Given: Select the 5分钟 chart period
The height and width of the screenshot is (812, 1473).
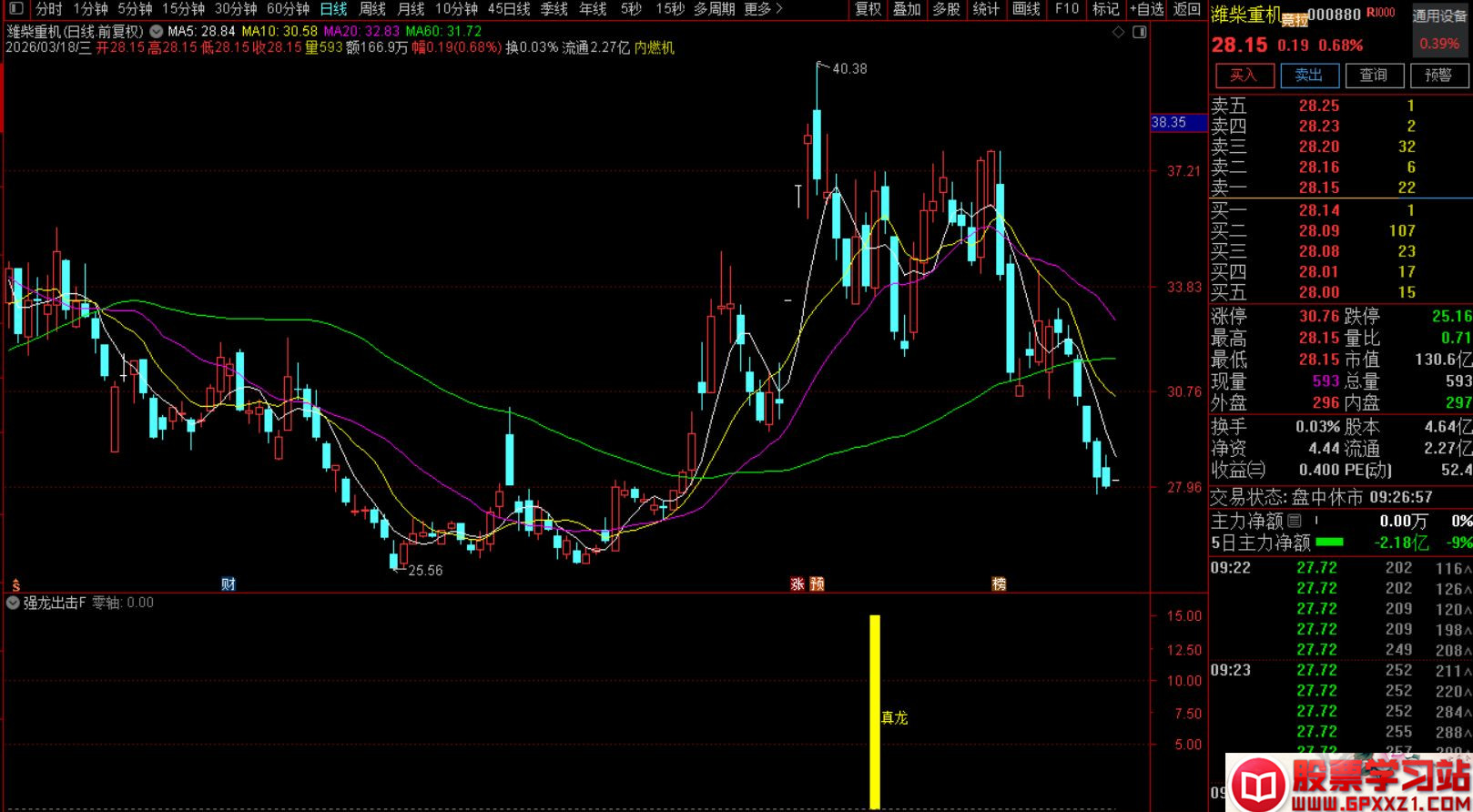Looking at the screenshot, I should (x=135, y=9).
